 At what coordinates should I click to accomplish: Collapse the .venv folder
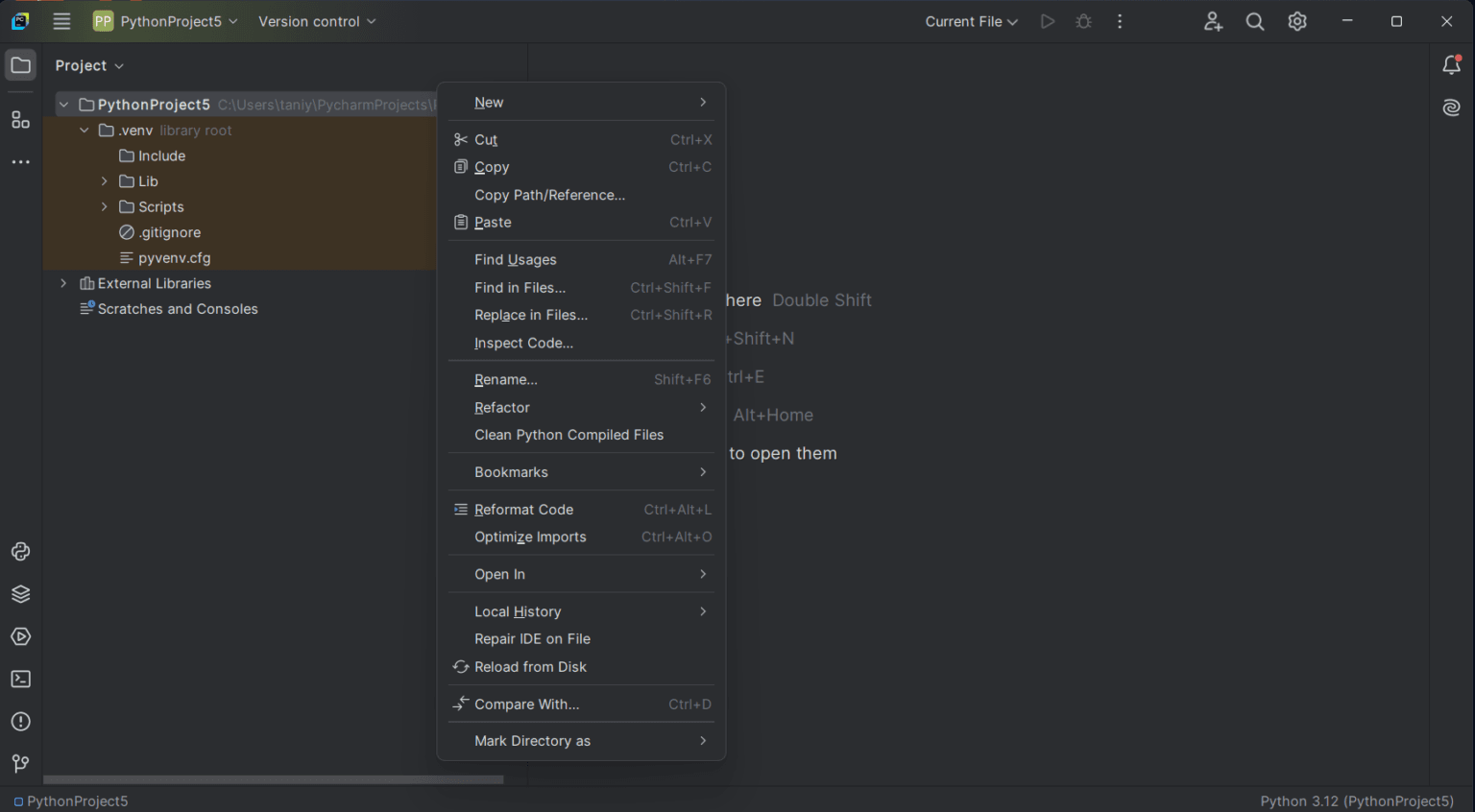pos(85,130)
